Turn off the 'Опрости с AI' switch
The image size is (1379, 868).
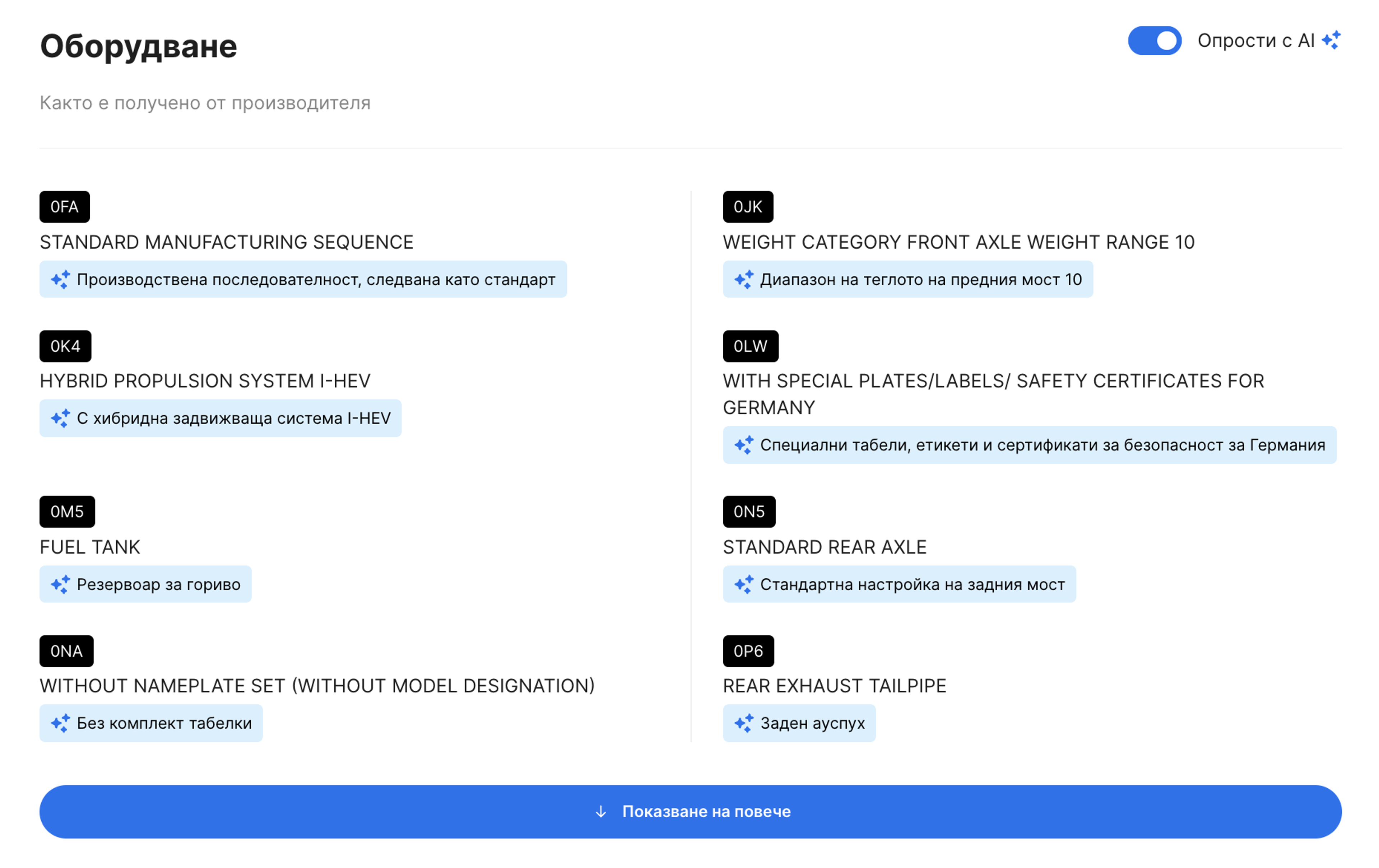(x=1154, y=41)
